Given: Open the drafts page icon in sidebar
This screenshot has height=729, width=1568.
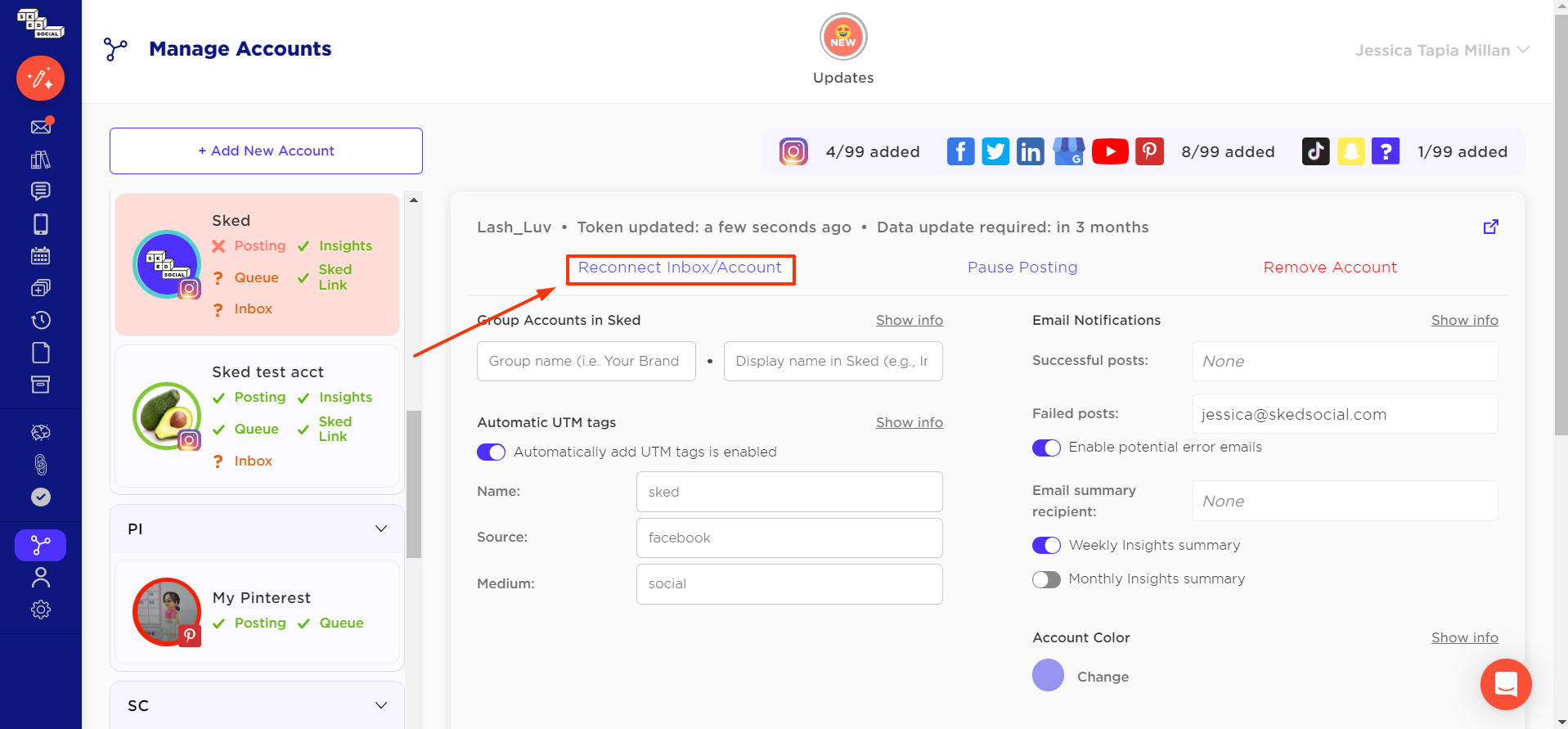Looking at the screenshot, I should click(41, 353).
